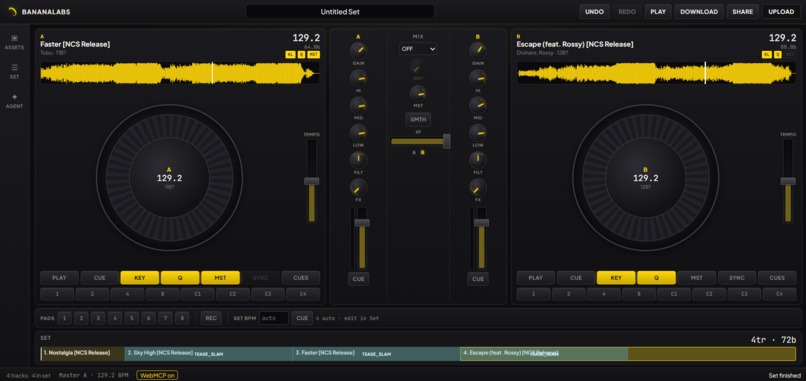Screen dimensions: 806x381
Task: Adjust deck B Gain knob
Action: pos(478,50)
